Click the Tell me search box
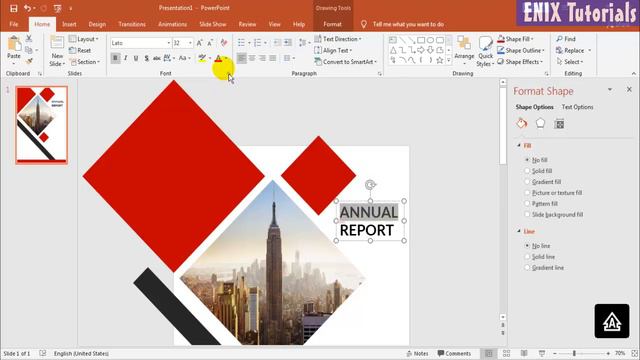The width and height of the screenshot is (640, 360). pyautogui.click(x=408, y=24)
